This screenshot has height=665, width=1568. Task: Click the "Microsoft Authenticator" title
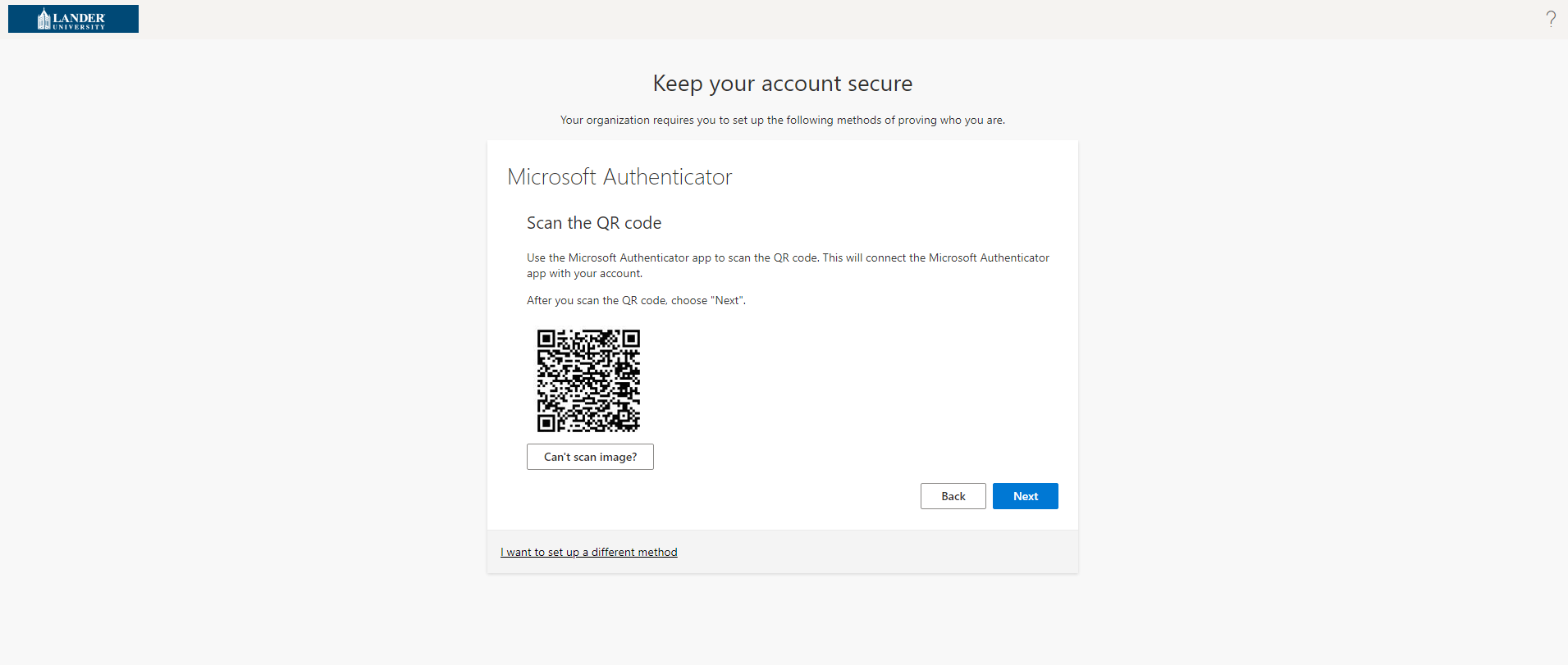[619, 177]
